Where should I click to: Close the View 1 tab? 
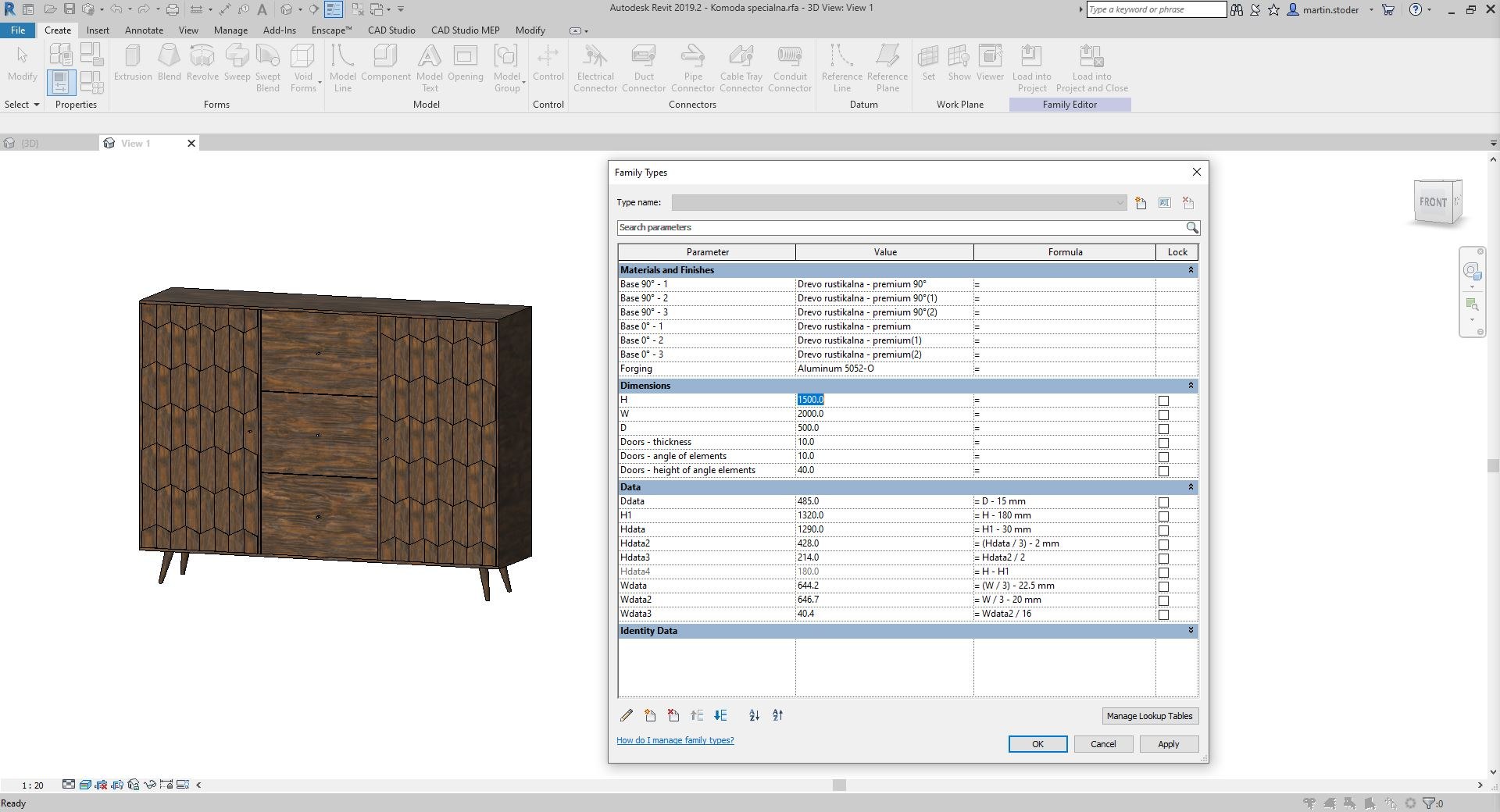click(x=191, y=144)
